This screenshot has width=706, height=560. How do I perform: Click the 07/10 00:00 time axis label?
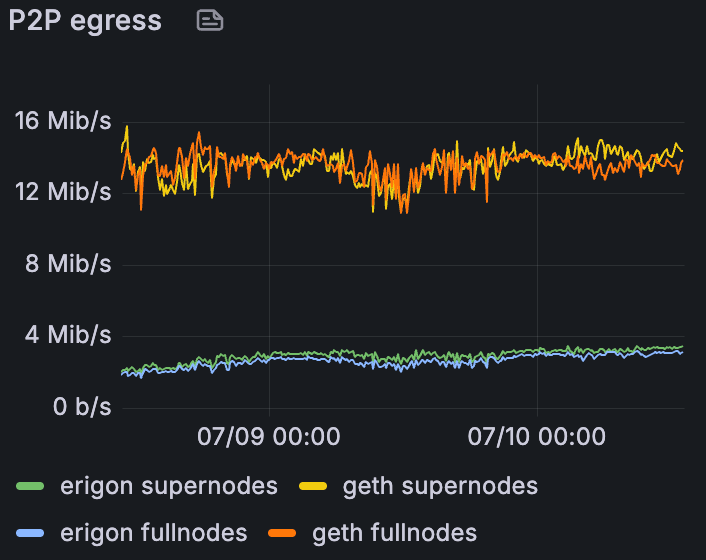(x=537, y=437)
